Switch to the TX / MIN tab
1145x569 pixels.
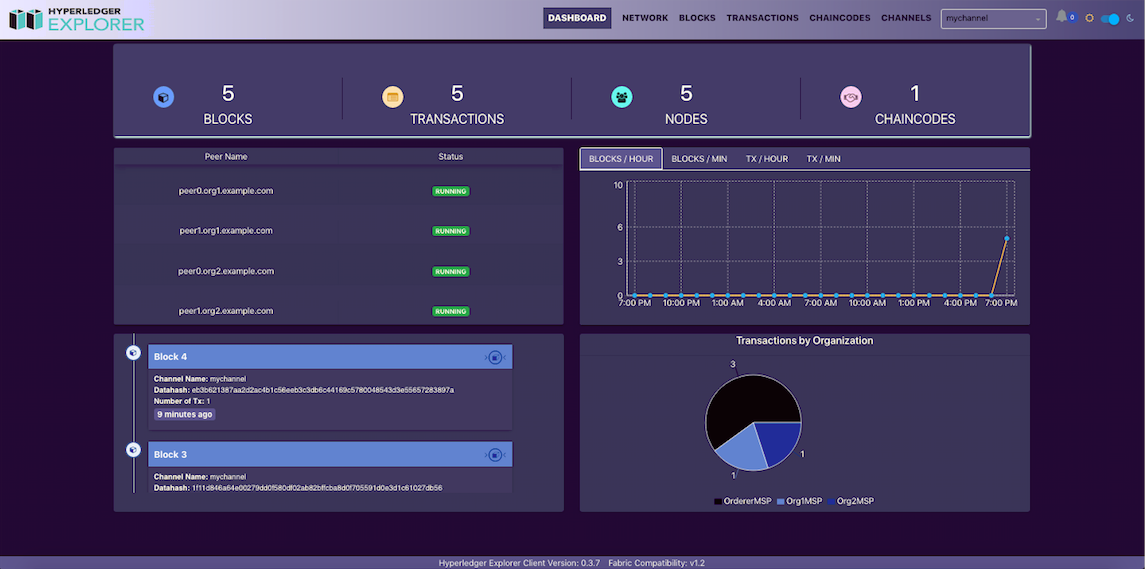coord(823,159)
